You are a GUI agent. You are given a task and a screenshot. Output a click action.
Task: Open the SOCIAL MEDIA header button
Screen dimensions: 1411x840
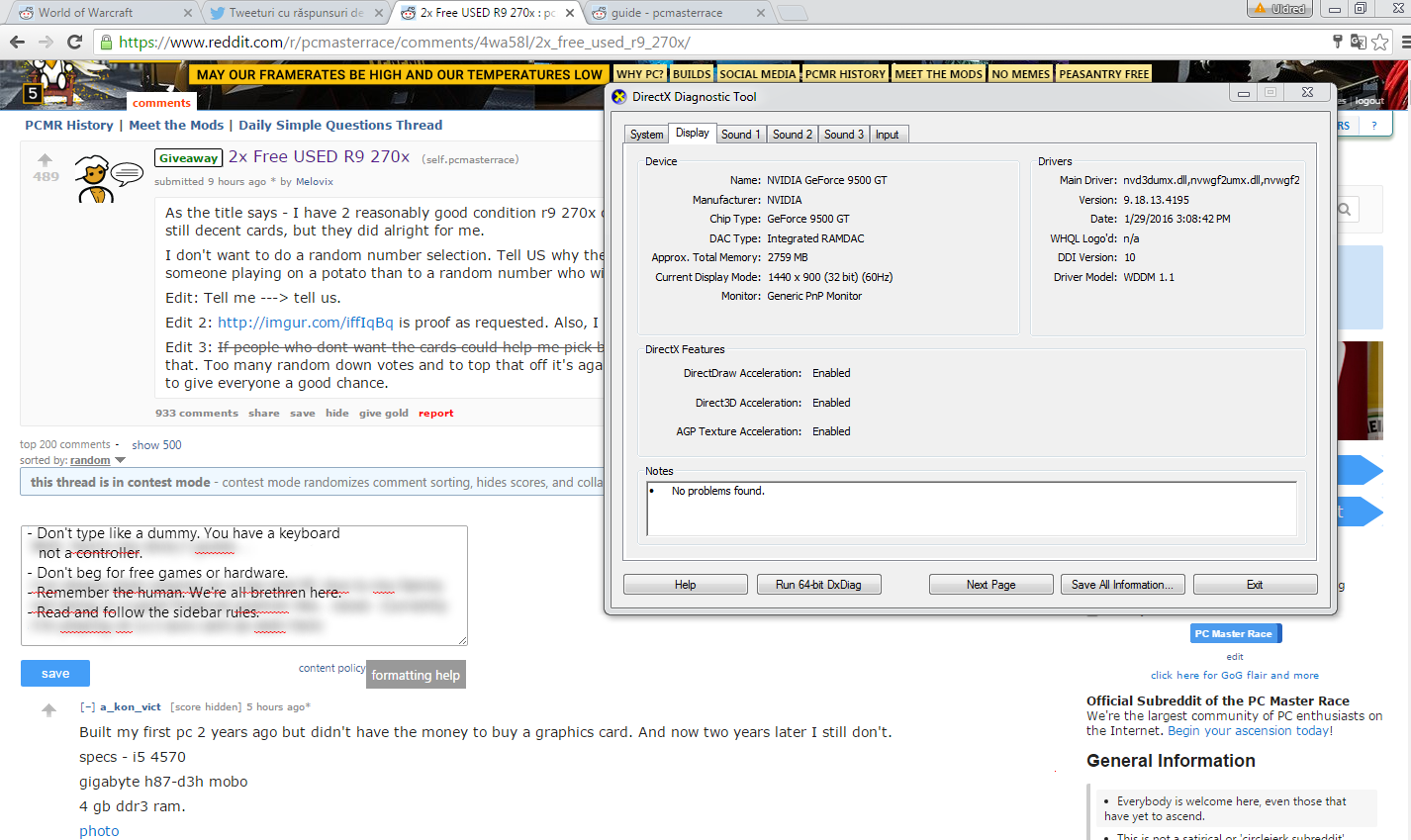pos(758,74)
